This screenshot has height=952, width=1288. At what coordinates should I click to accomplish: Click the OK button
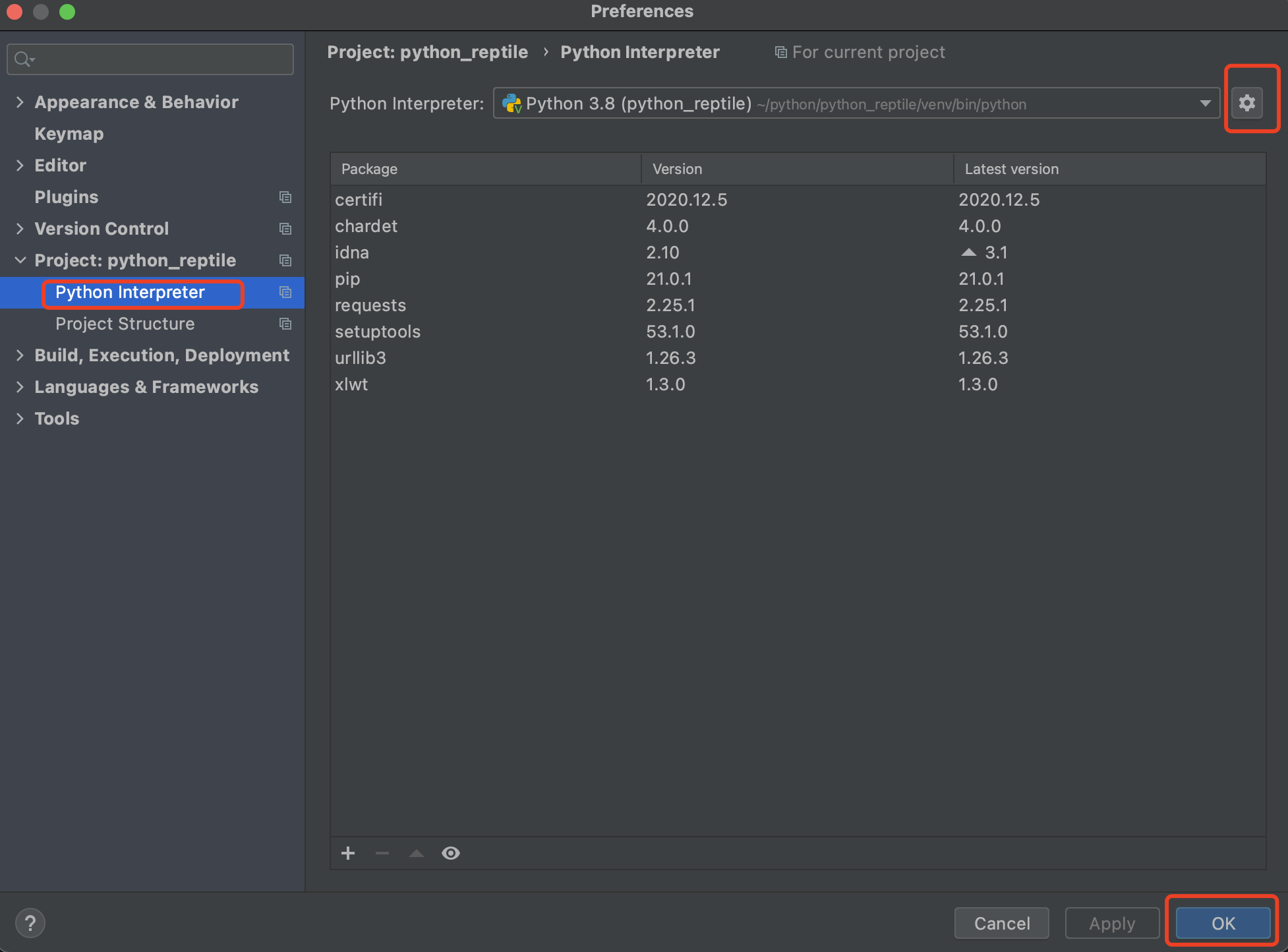(x=1223, y=923)
